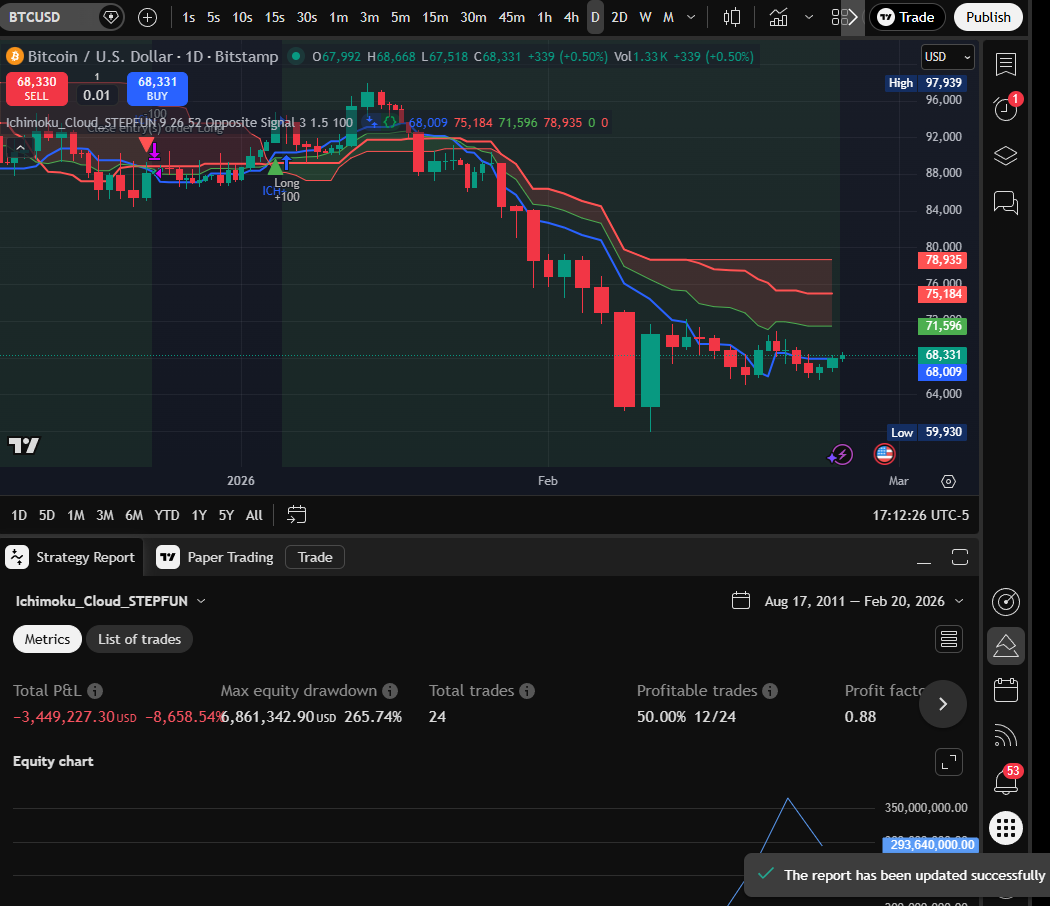Open Streams via the broadcast icon

pos(1005,736)
